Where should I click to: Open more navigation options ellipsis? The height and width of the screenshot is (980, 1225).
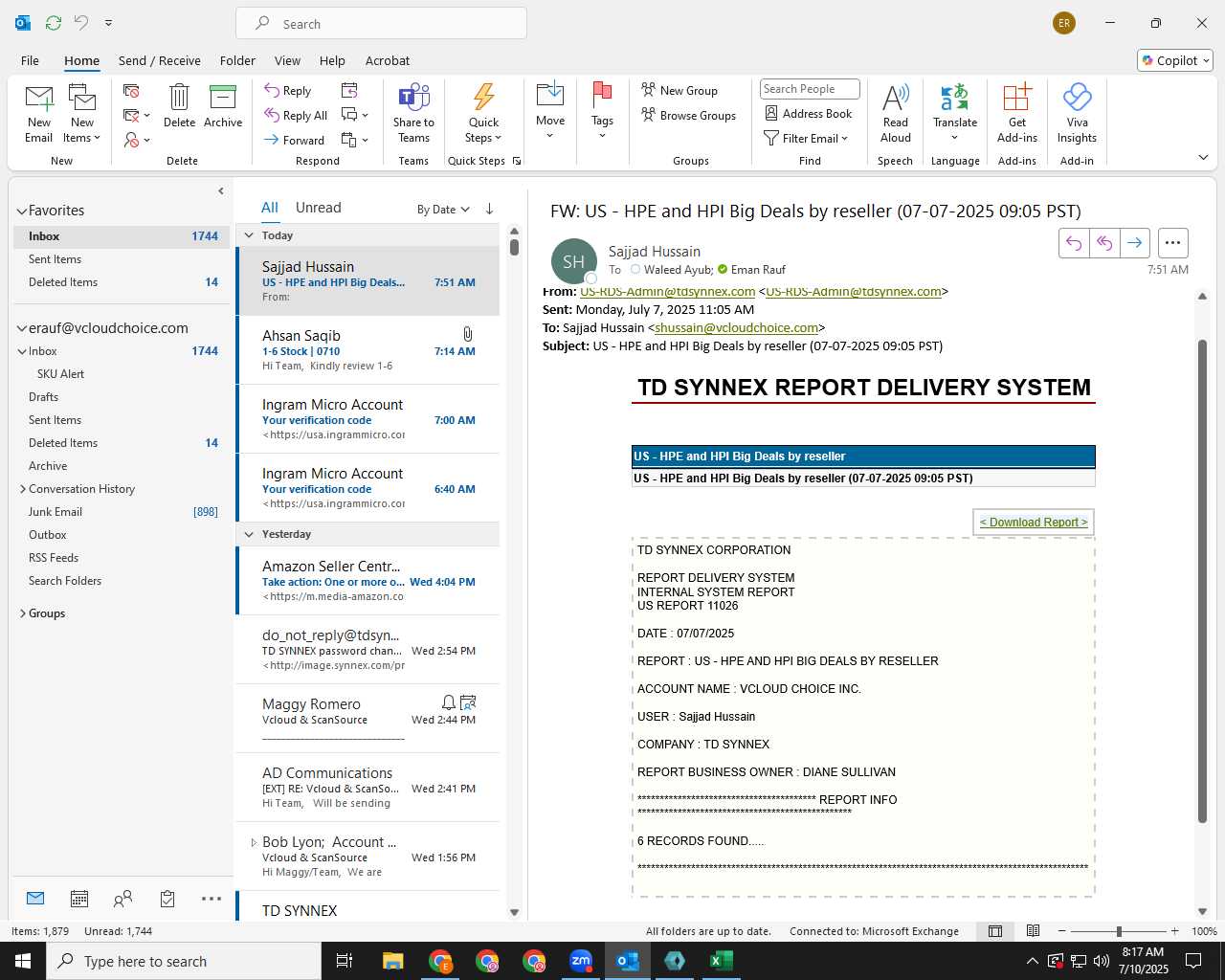[212, 899]
